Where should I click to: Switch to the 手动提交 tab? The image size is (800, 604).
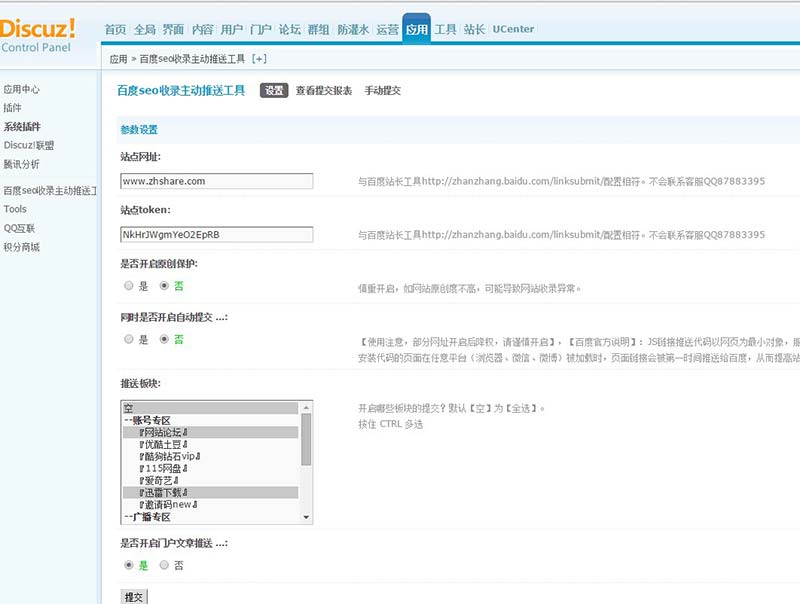coord(382,90)
